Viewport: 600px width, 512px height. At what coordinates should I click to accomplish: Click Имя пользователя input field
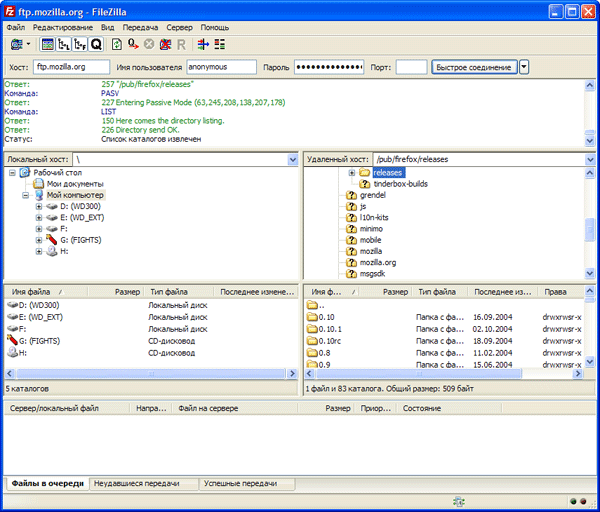[221, 67]
